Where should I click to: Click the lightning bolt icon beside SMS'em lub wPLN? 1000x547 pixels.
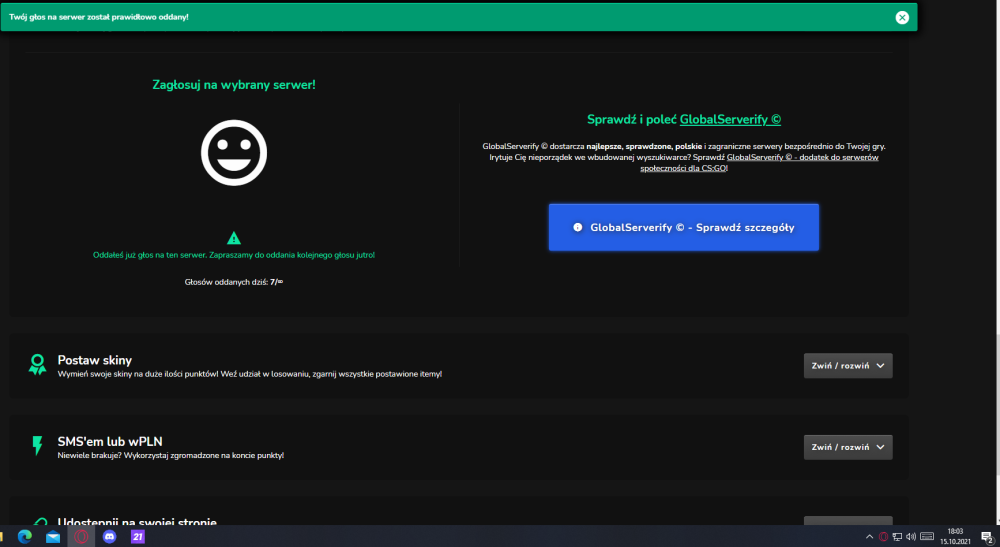(x=38, y=446)
